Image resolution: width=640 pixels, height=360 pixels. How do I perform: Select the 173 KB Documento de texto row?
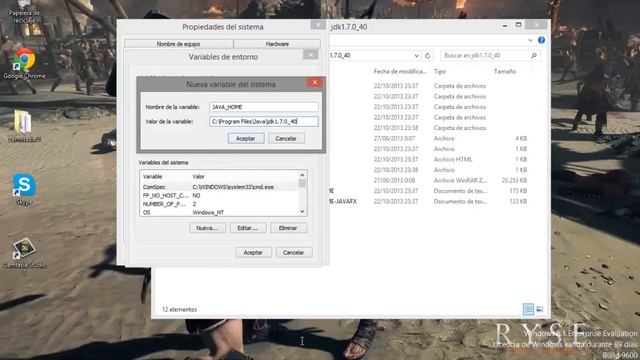[429, 191]
